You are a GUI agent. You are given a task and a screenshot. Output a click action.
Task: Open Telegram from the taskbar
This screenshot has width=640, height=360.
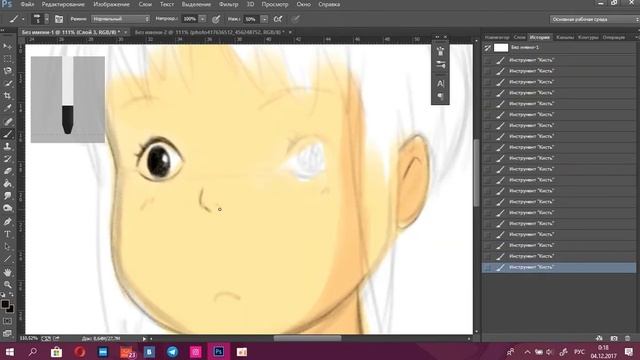pos(172,351)
